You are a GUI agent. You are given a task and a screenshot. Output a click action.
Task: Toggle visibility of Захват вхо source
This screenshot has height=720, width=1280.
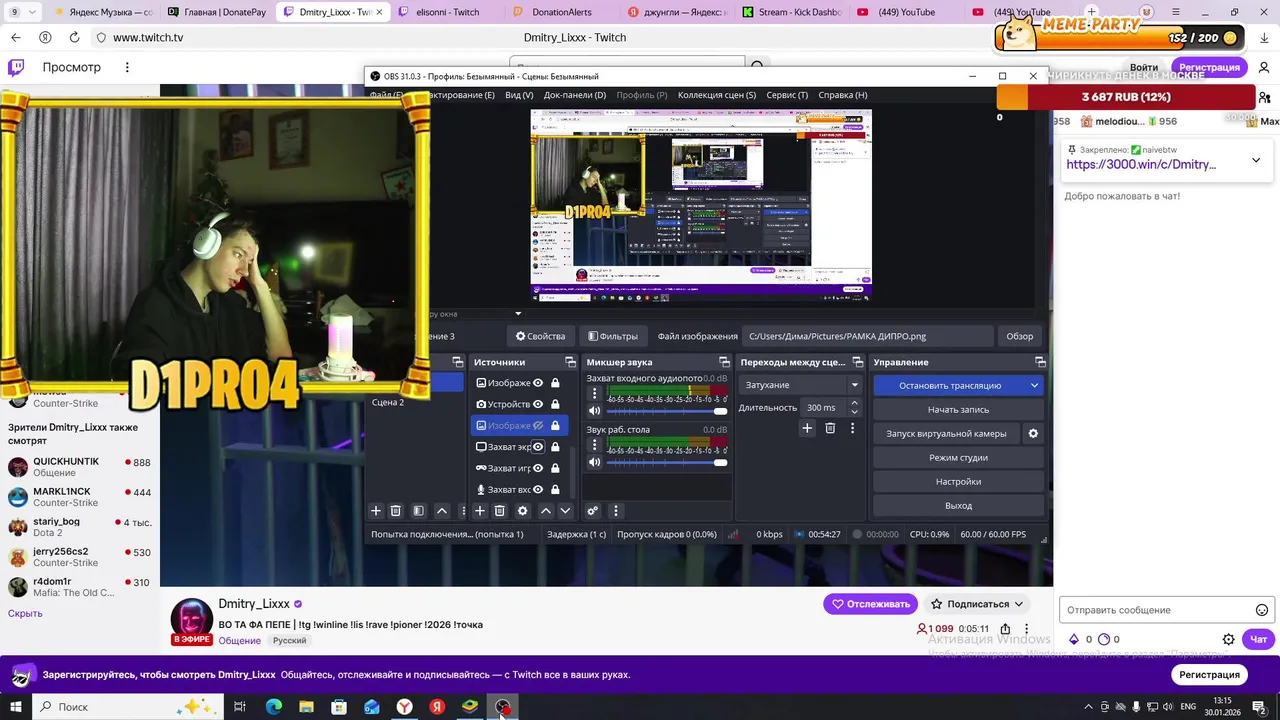pyautogui.click(x=538, y=490)
